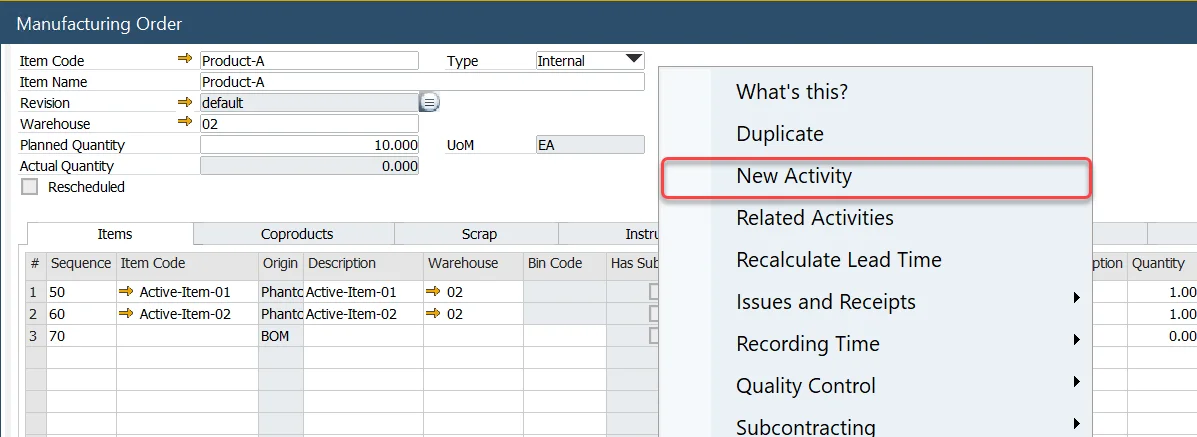The height and width of the screenshot is (437, 1197).
Task: Click link arrow beside Active-Item-02 item code
Action: [x=126, y=314]
